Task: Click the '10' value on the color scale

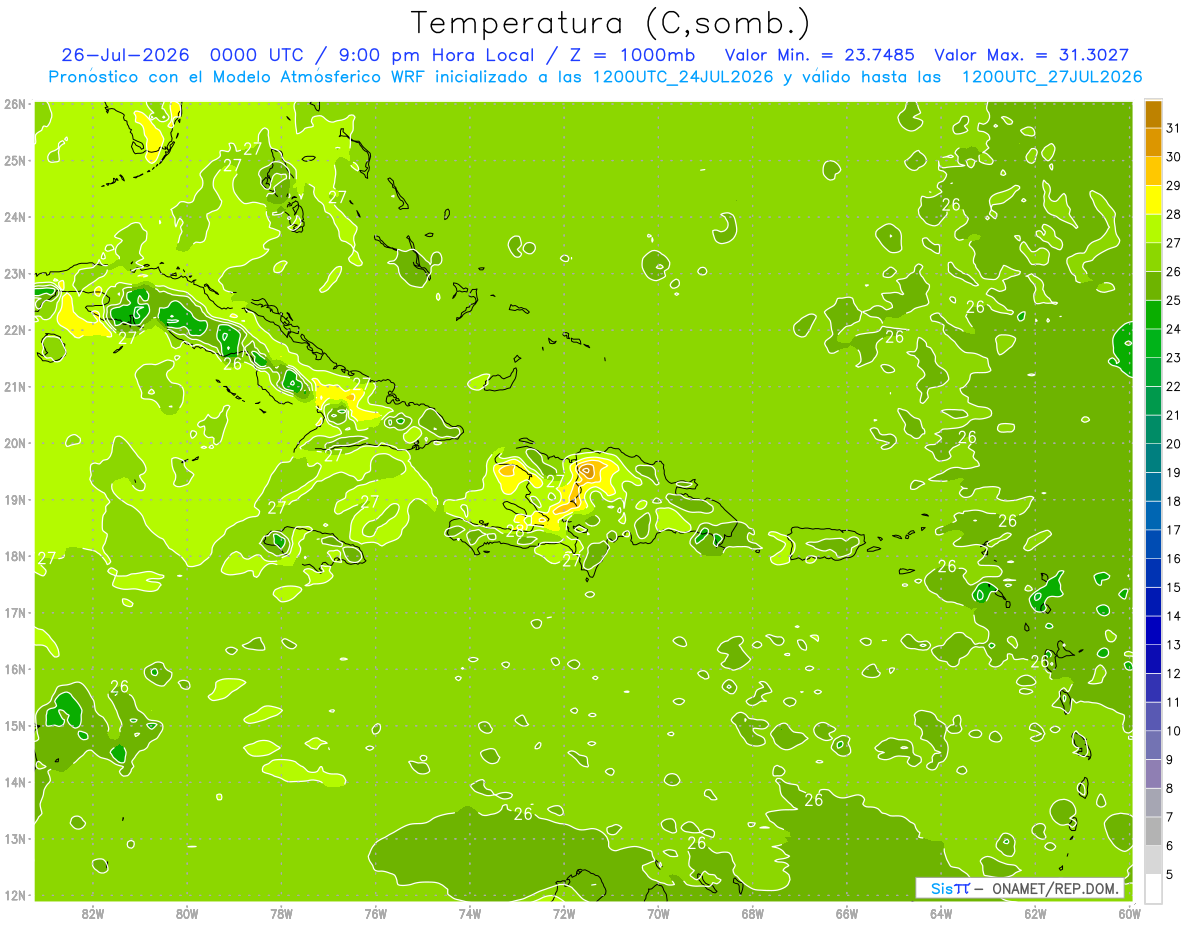Action: [1173, 731]
